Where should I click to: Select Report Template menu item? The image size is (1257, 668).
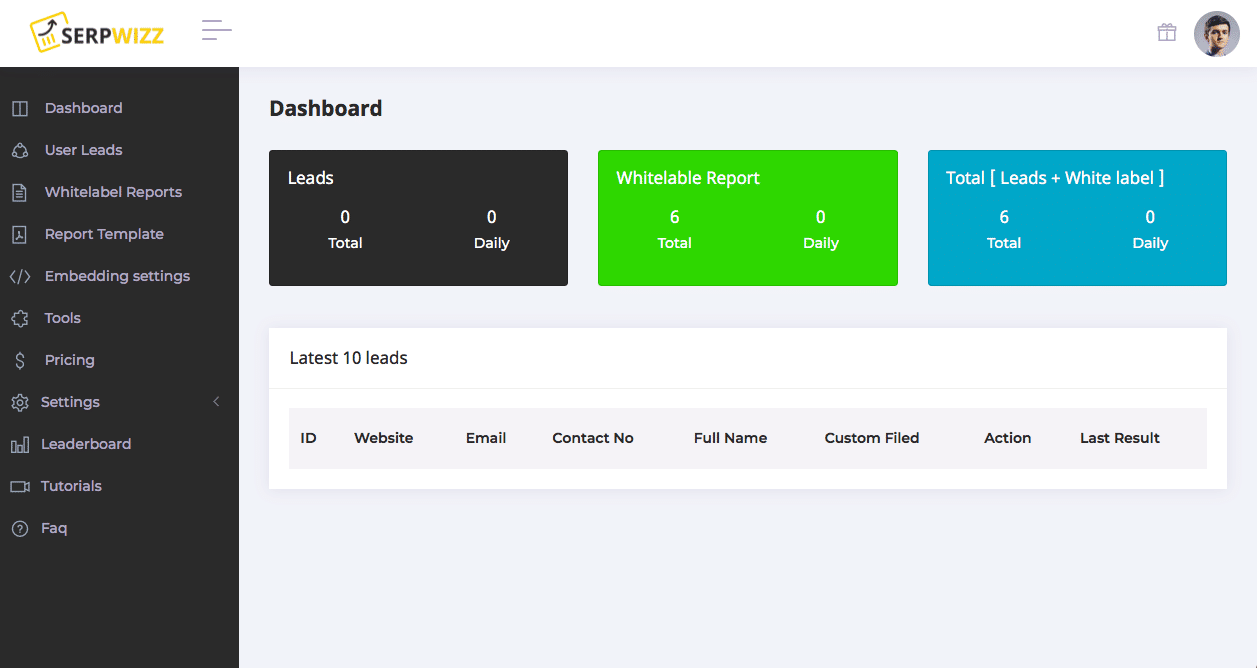104,234
